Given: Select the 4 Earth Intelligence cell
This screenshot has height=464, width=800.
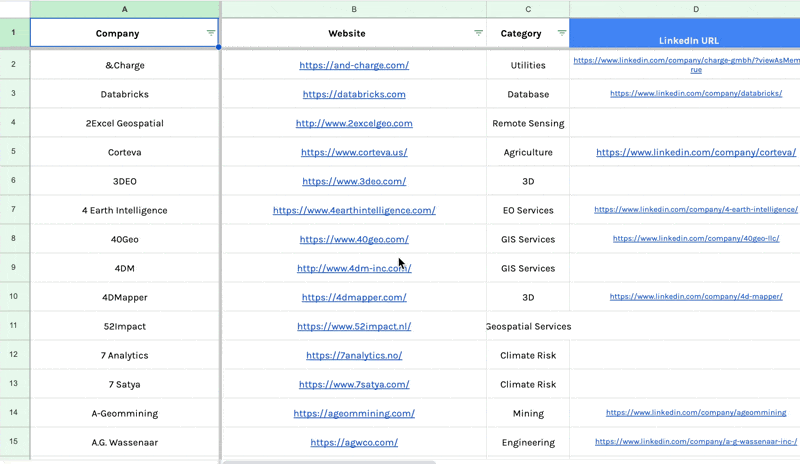Looking at the screenshot, I should click(x=124, y=210).
